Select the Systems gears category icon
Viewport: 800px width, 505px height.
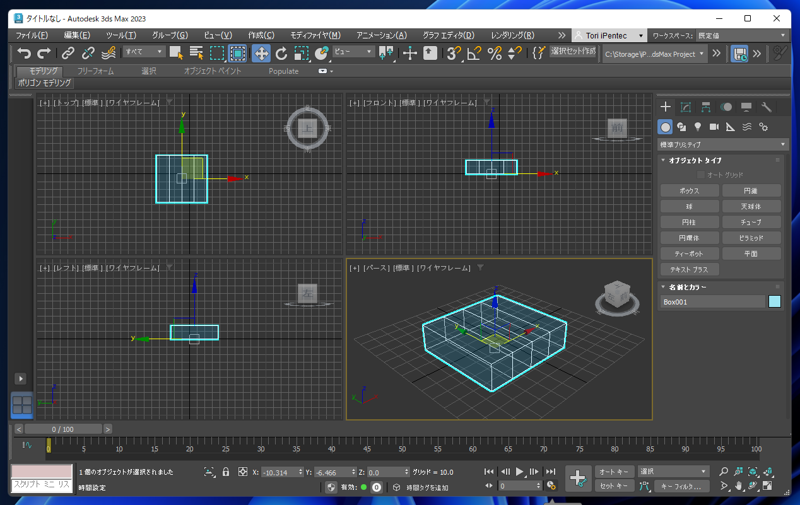[x=763, y=127]
